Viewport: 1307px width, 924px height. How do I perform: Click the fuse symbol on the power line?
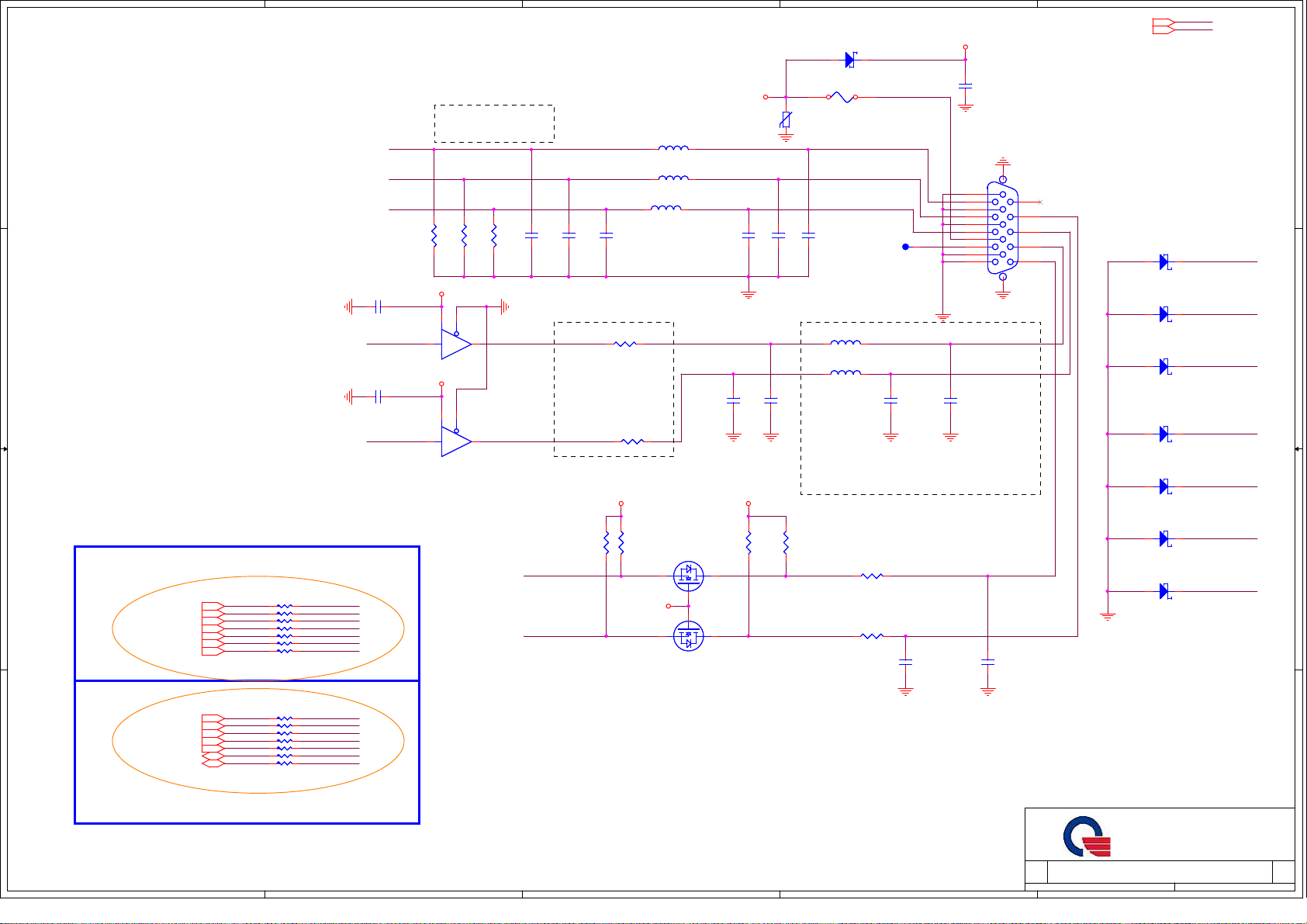[842, 97]
